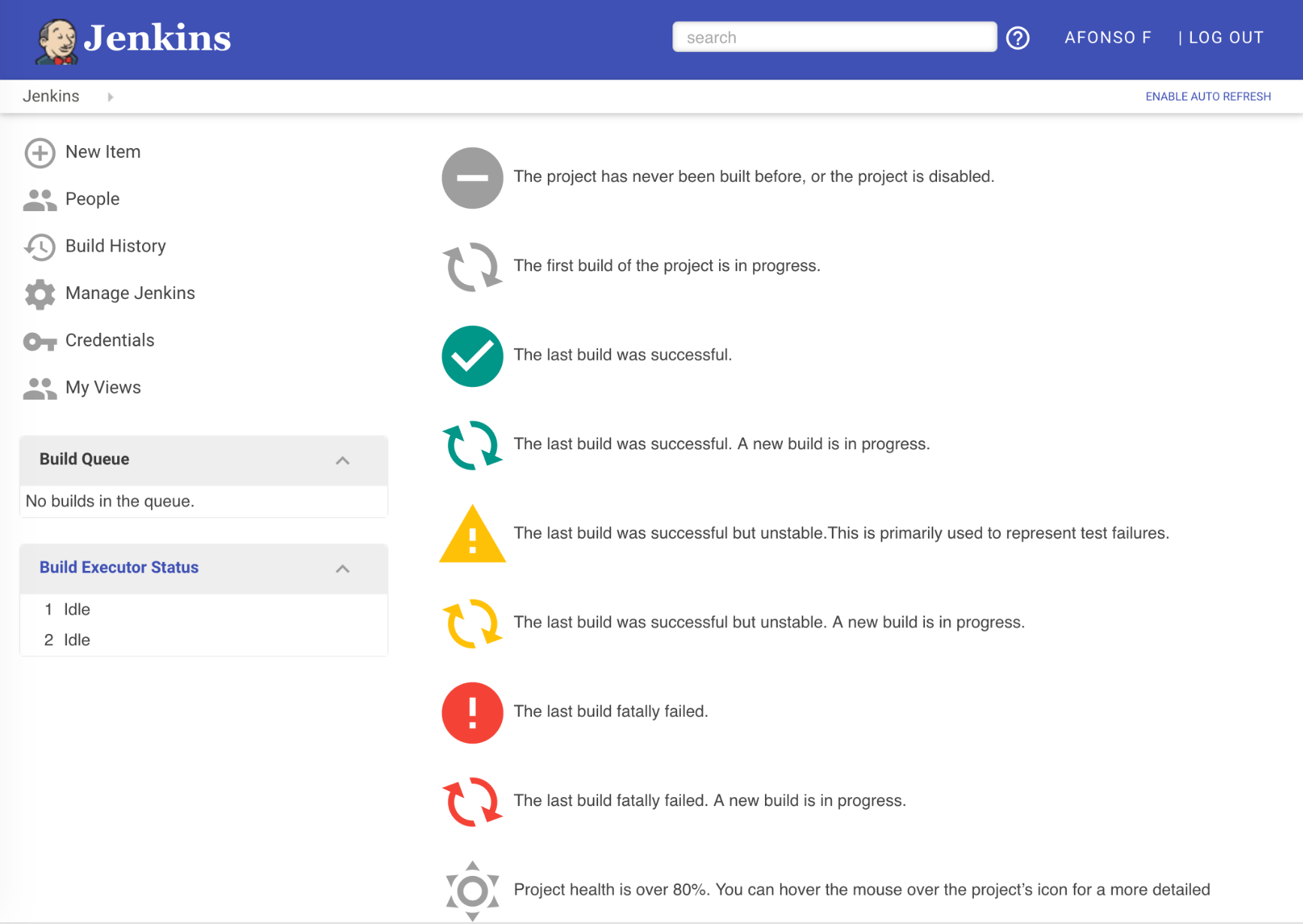Screen dimensions: 1303x924
Task: Open the AFONSO F user profile
Action: [x=1108, y=38]
